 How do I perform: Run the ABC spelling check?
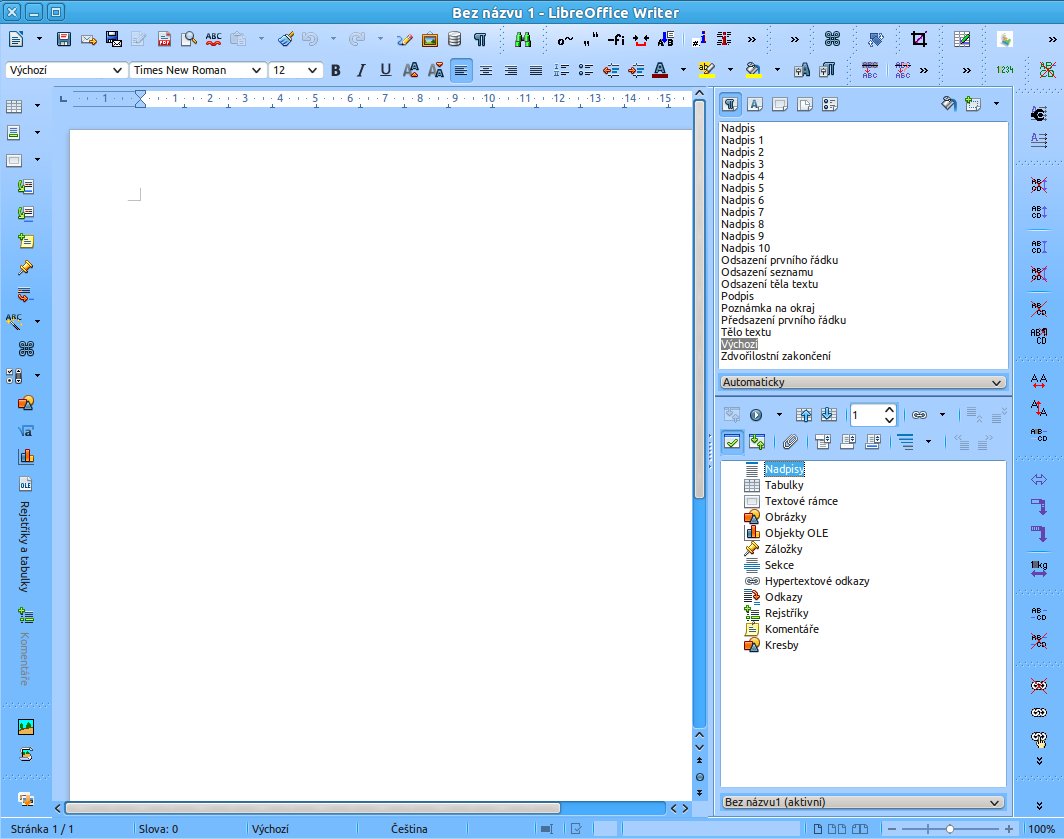(x=213, y=39)
